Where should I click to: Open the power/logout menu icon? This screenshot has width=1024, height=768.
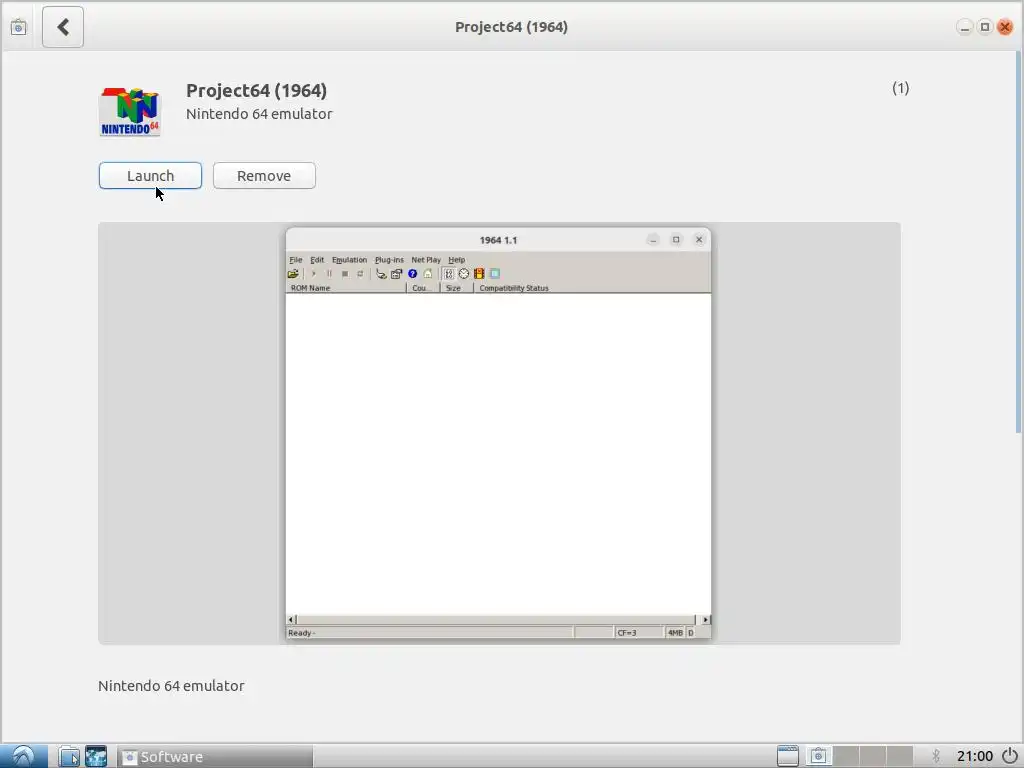click(x=1010, y=756)
